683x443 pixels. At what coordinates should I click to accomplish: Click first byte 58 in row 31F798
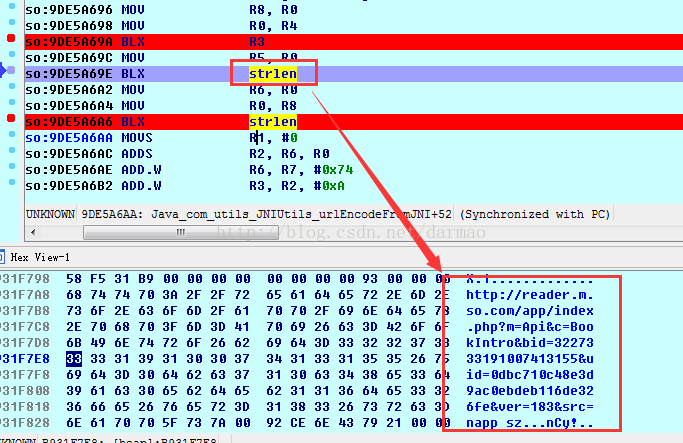click(74, 279)
